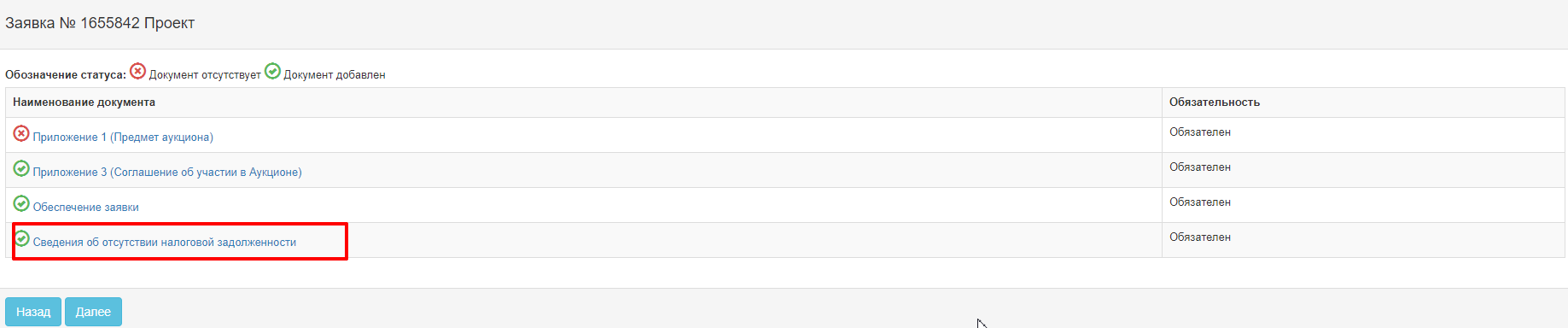Click green check icon beside Обеспечение заявки
Screen dimensions: 1568x328
[x=21, y=203]
